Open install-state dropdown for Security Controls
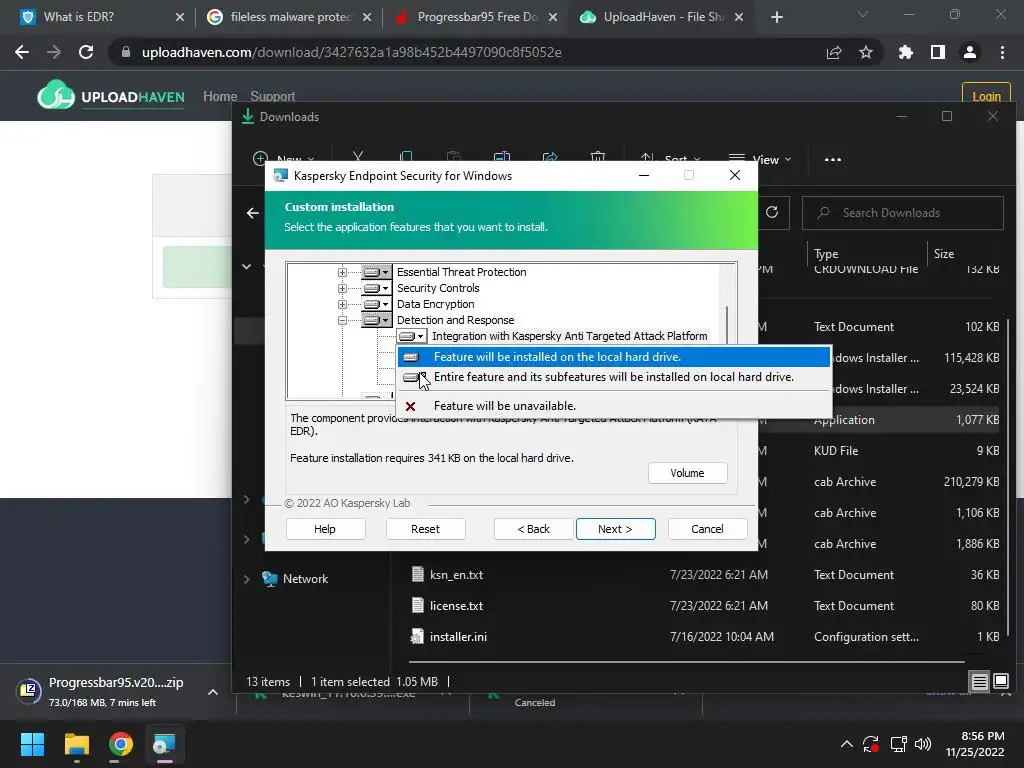Screen dimensions: 1024x768 pyautogui.click(x=376, y=288)
